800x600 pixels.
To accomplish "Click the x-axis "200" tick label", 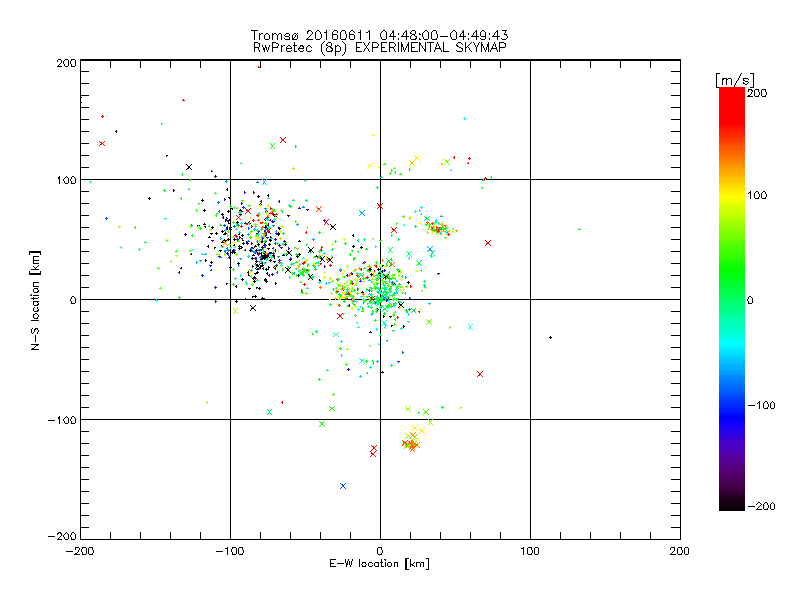I will pyautogui.click(x=680, y=551).
